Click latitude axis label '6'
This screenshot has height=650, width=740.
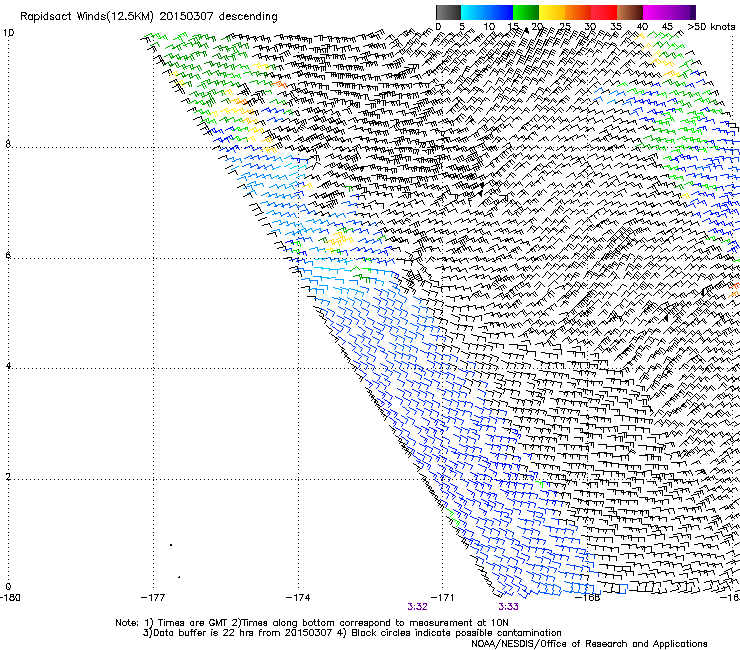click(x=8, y=255)
